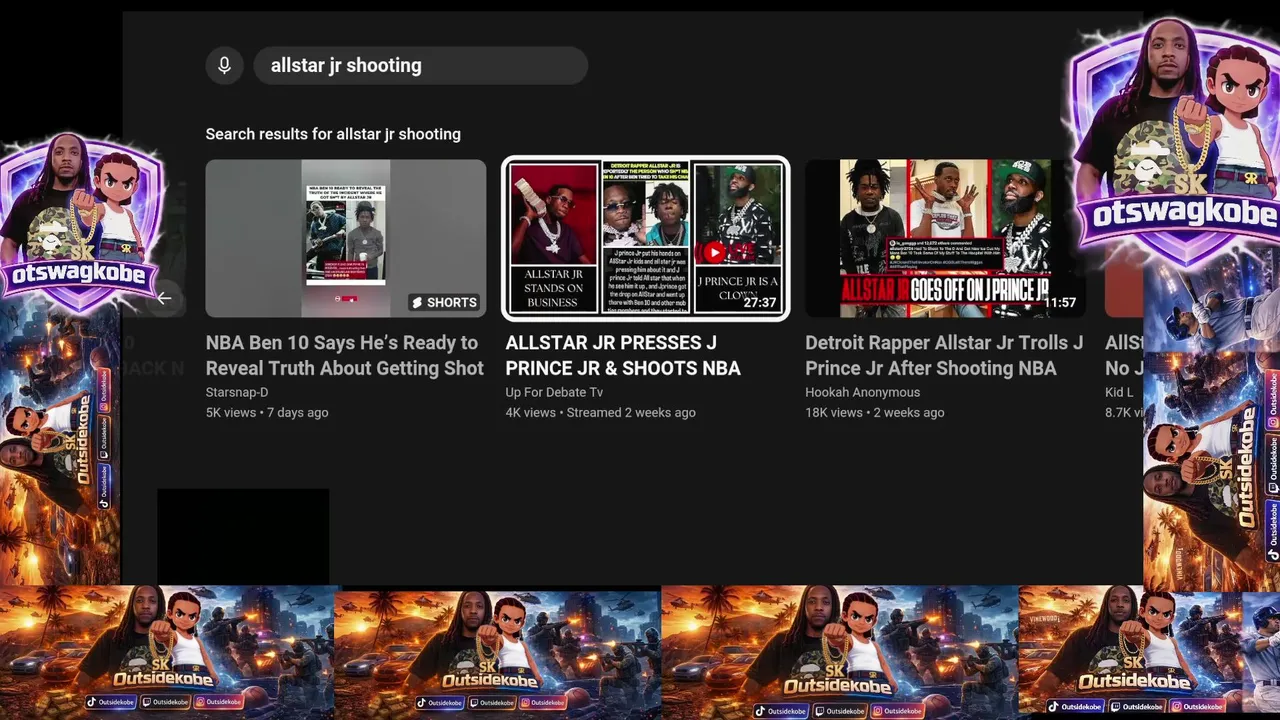Open the NBA Ben 10 Shorts thumbnail

pos(346,238)
